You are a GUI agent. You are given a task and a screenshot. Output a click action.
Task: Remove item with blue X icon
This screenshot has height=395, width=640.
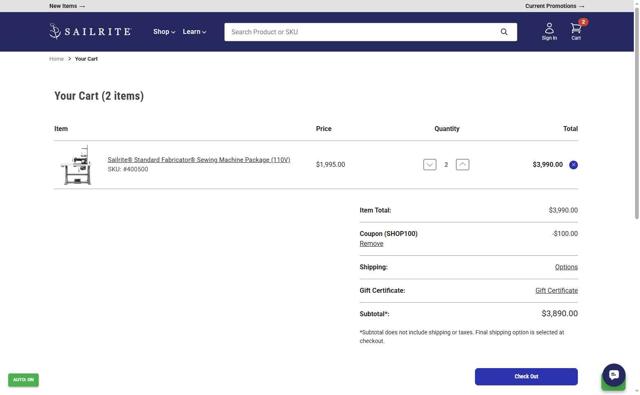click(573, 165)
